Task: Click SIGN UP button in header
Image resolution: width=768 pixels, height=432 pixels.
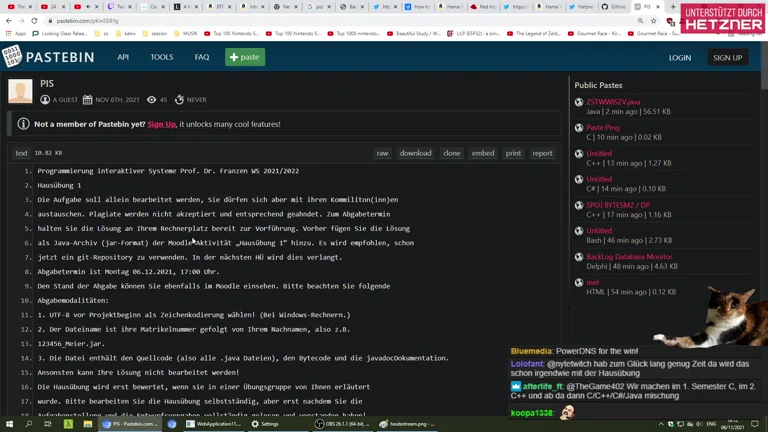Action: [727, 57]
